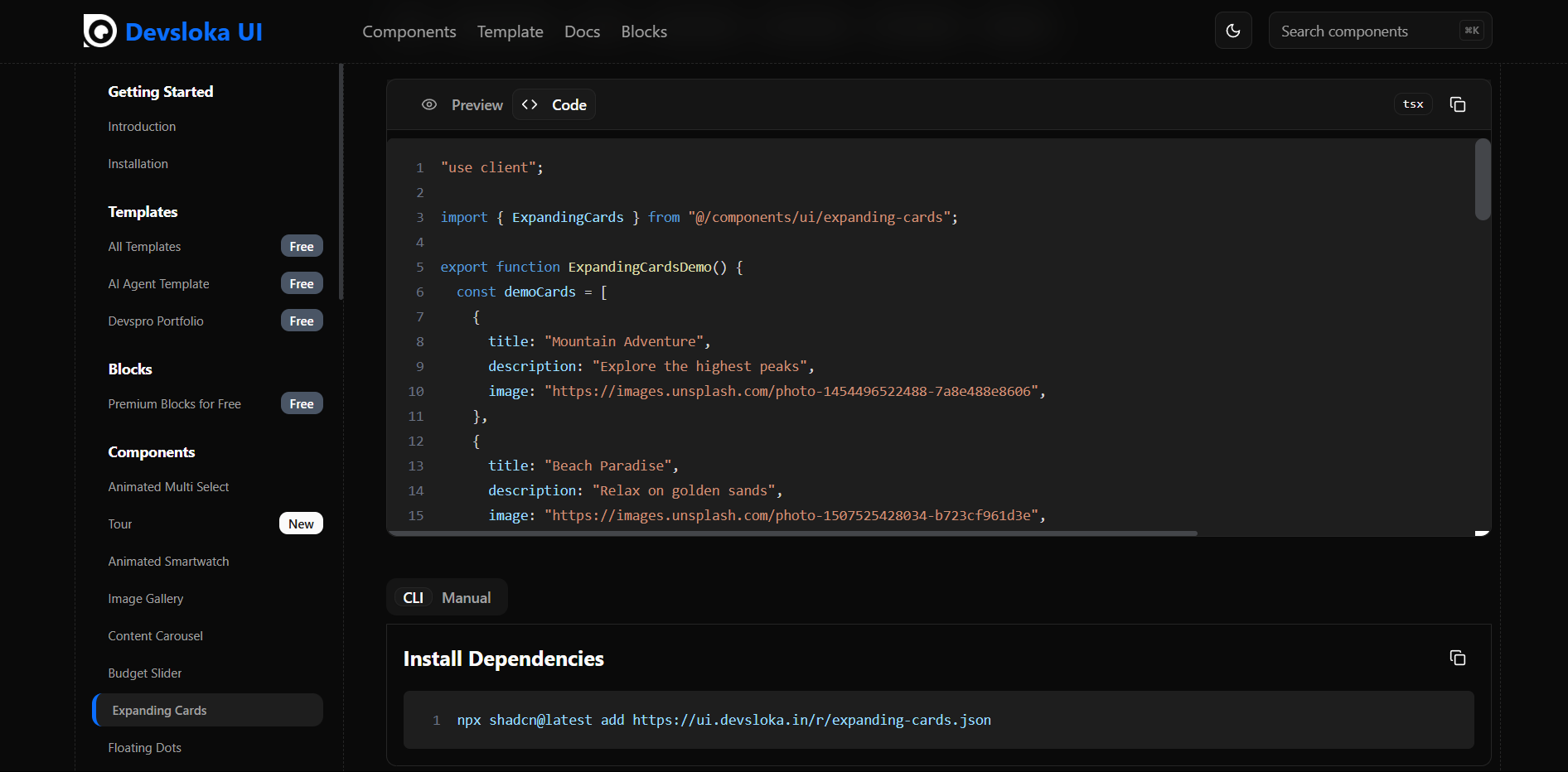Open the Components nav menu

(x=409, y=31)
